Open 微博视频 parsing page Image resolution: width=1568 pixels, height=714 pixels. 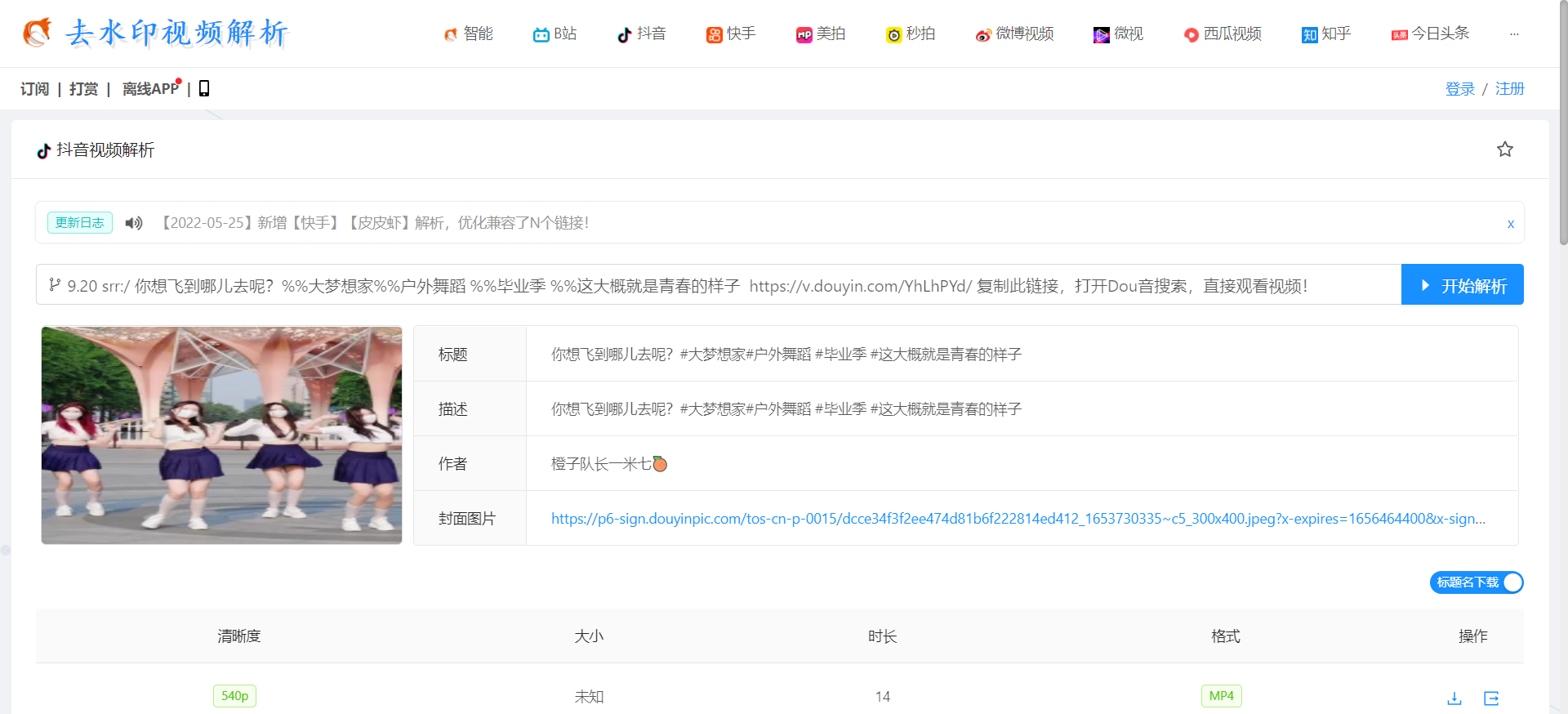pyautogui.click(x=1014, y=33)
